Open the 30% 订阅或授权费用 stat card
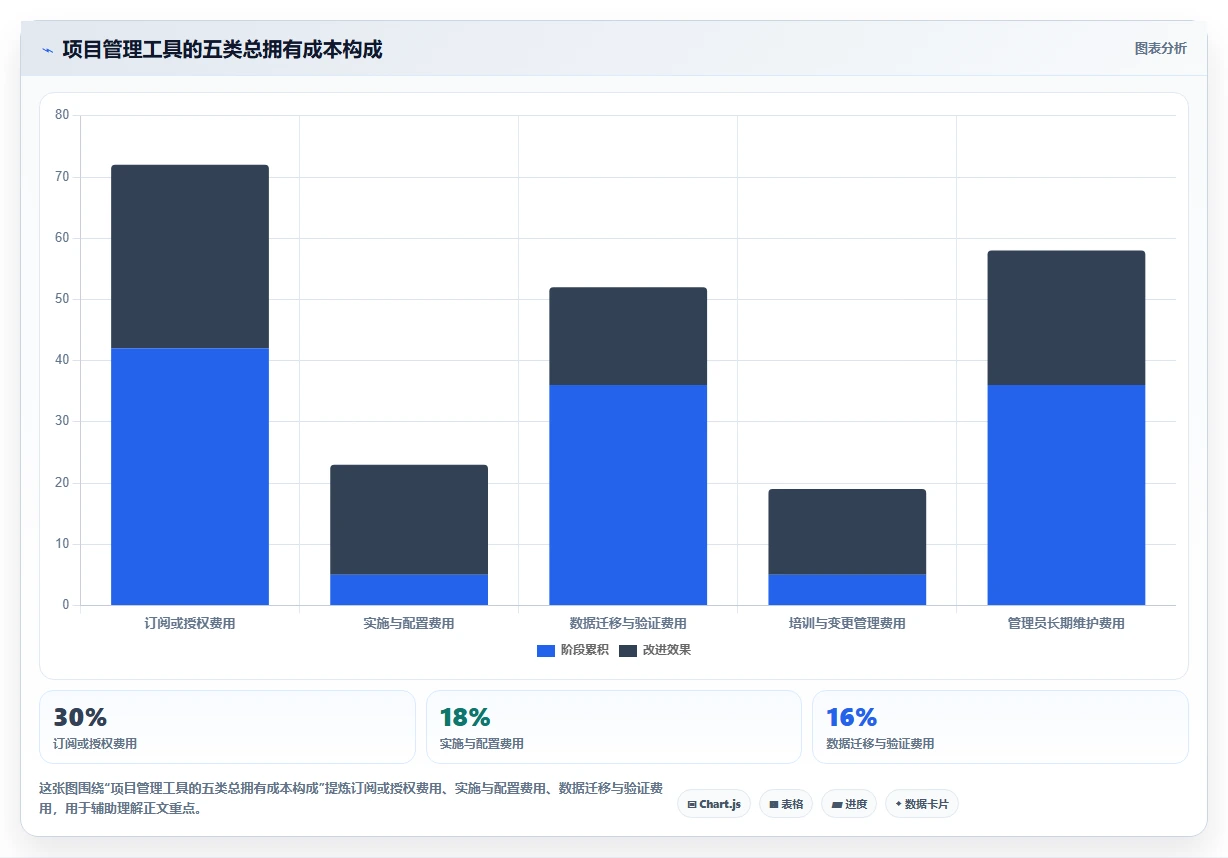 227,727
